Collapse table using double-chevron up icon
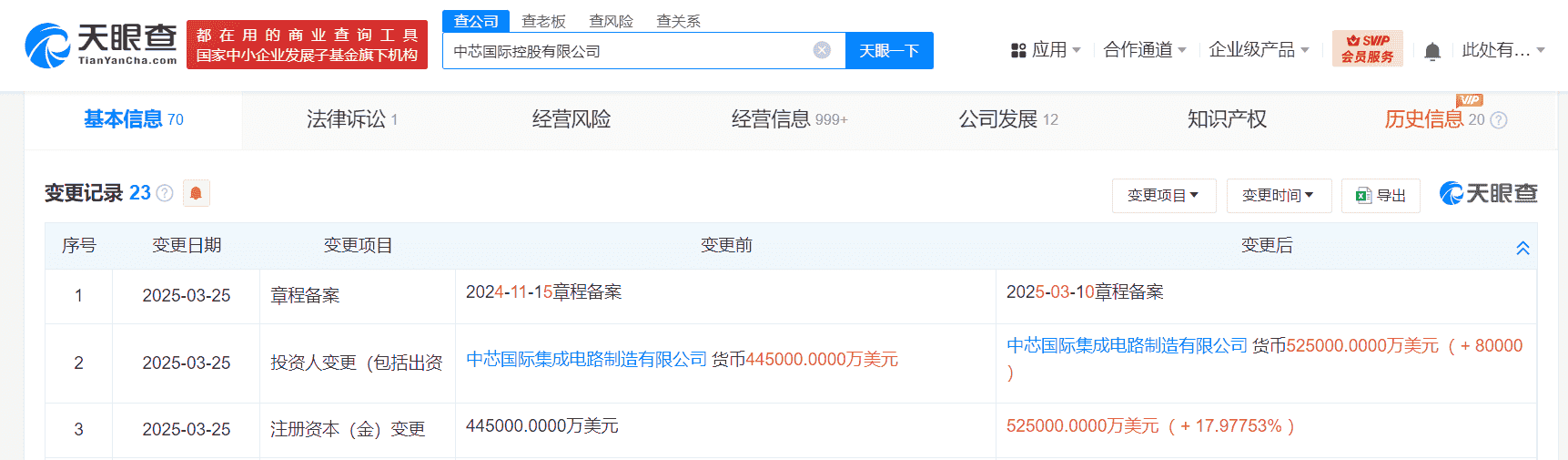 (1522, 248)
